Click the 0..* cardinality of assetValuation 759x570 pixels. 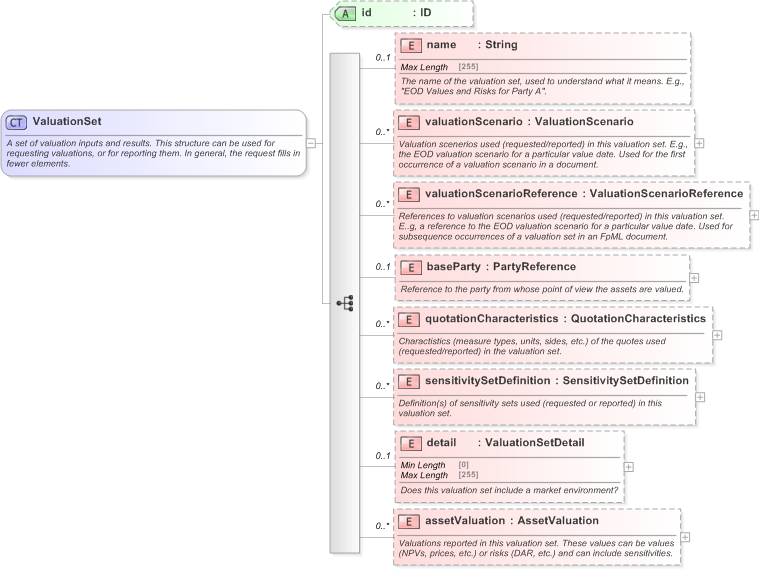382,525
